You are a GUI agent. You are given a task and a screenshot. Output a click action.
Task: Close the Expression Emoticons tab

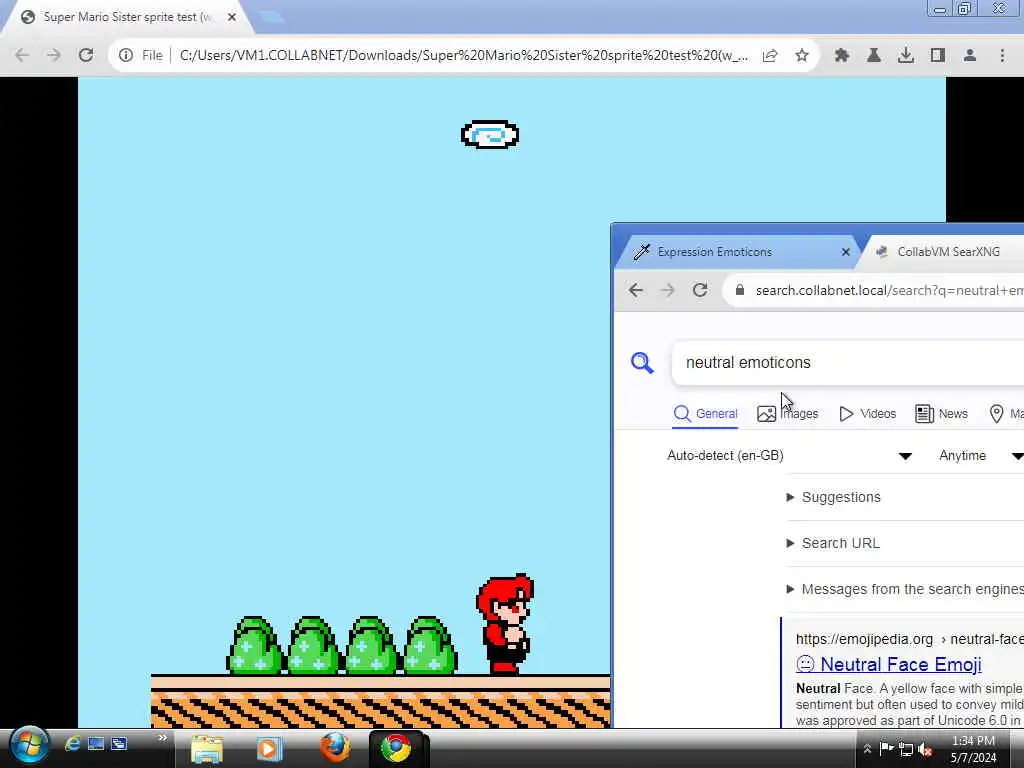[x=846, y=252]
